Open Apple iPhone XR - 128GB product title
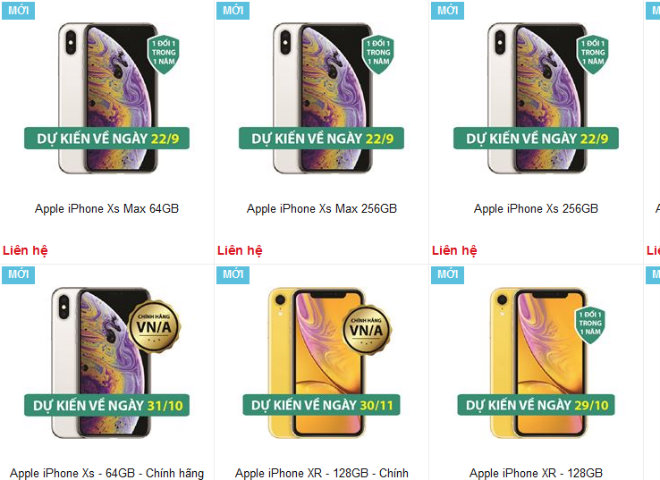660x480 pixels. [x=536, y=473]
